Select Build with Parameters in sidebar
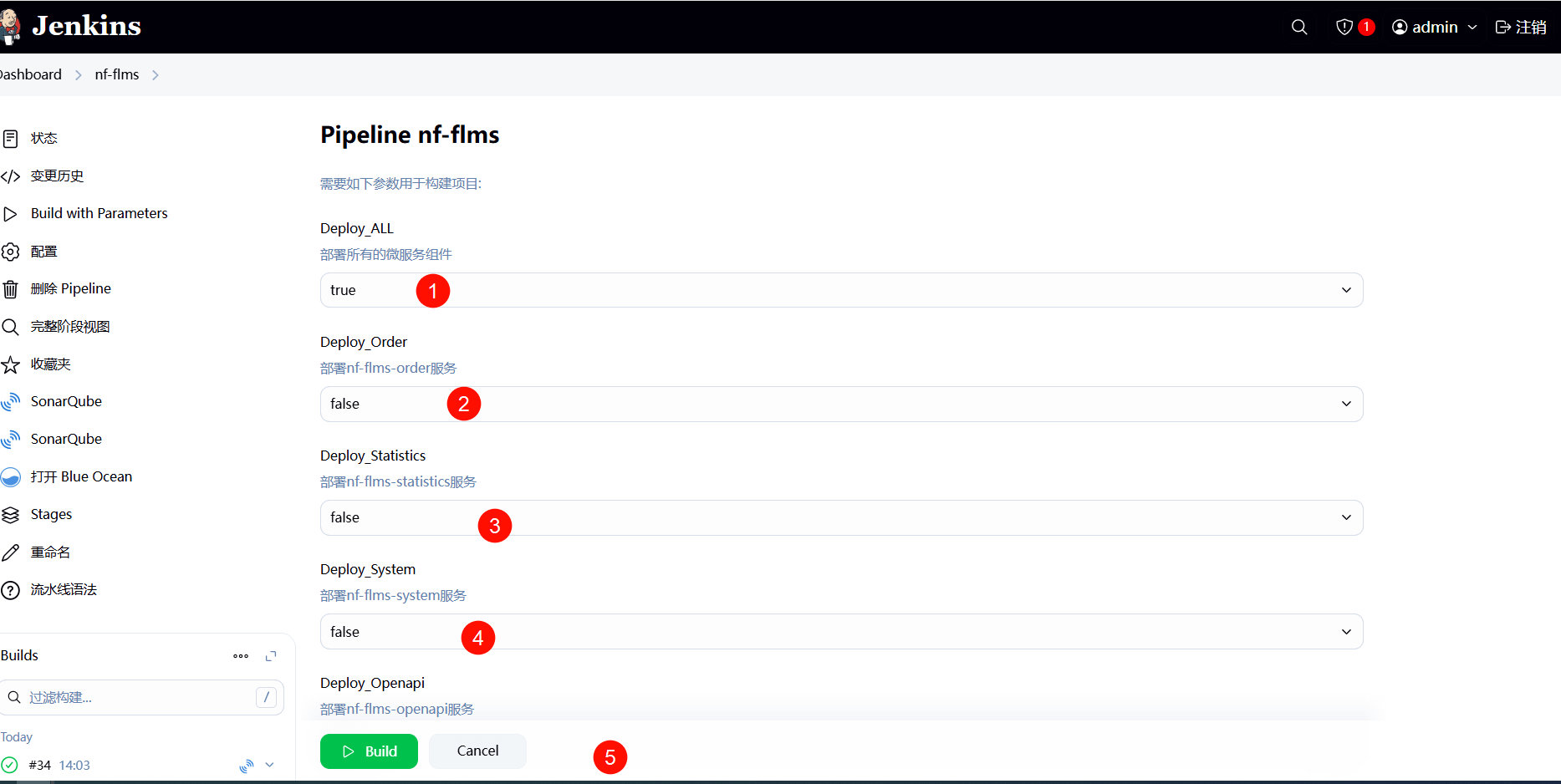1561x784 pixels. click(x=99, y=213)
